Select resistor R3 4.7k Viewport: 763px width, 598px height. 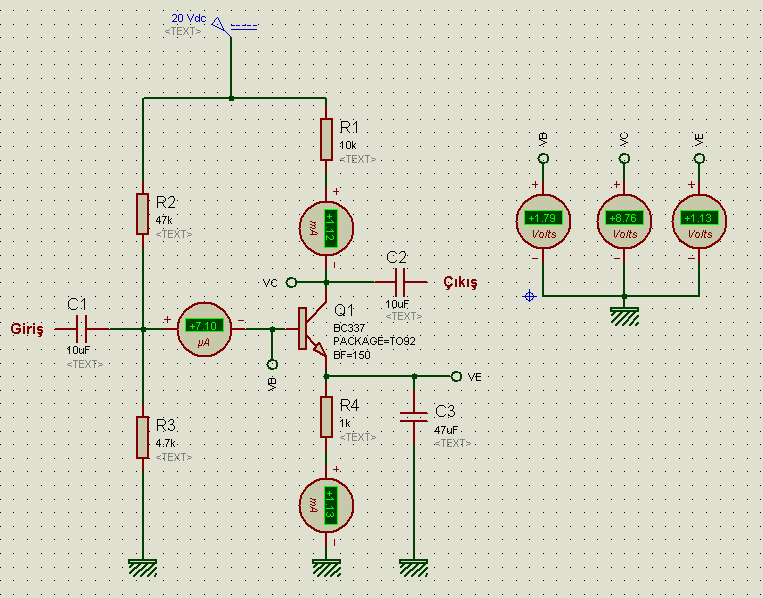click(143, 436)
